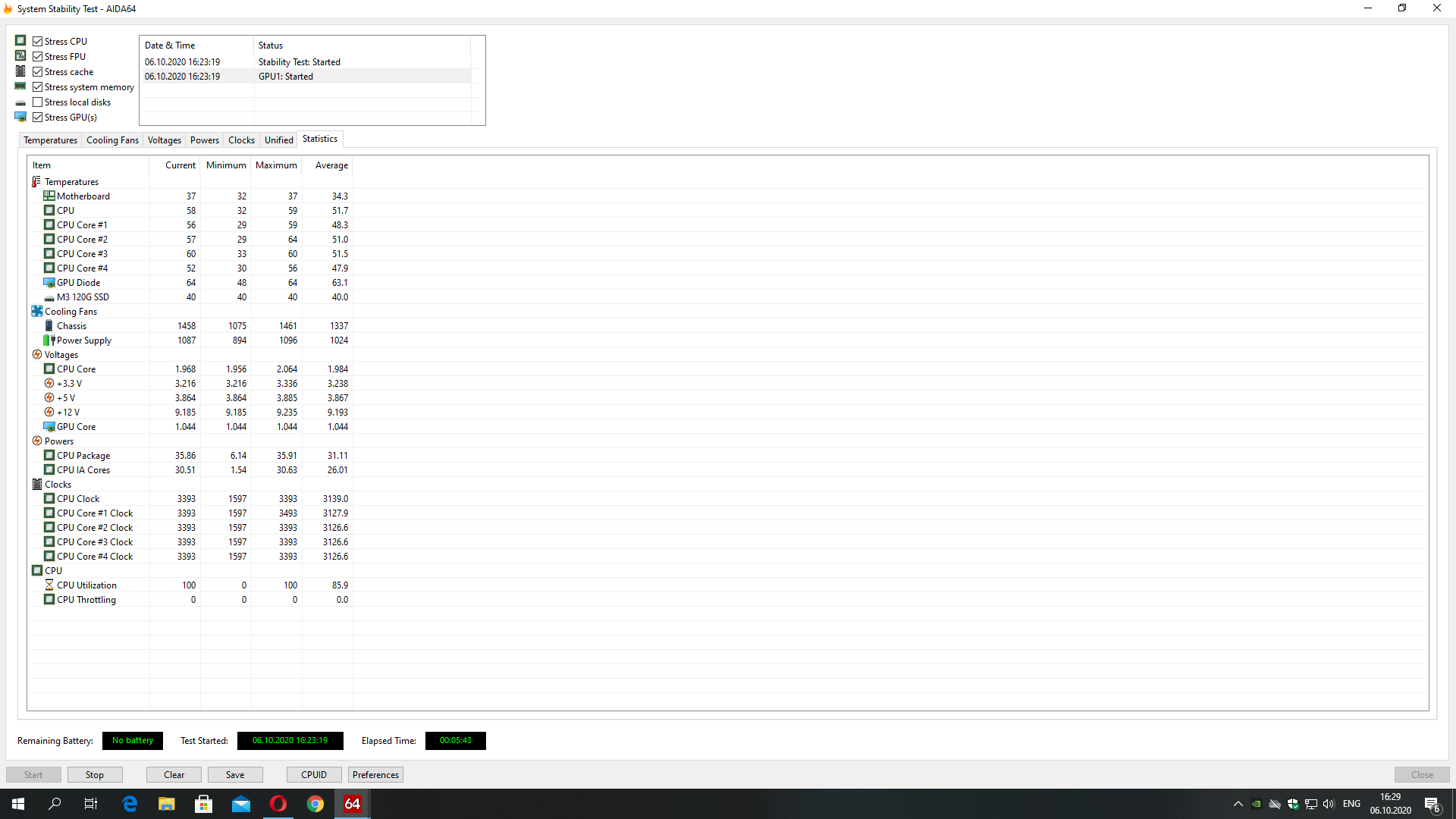Click the Motherboard temperature icon
The width and height of the screenshot is (1456, 819).
tap(49, 196)
